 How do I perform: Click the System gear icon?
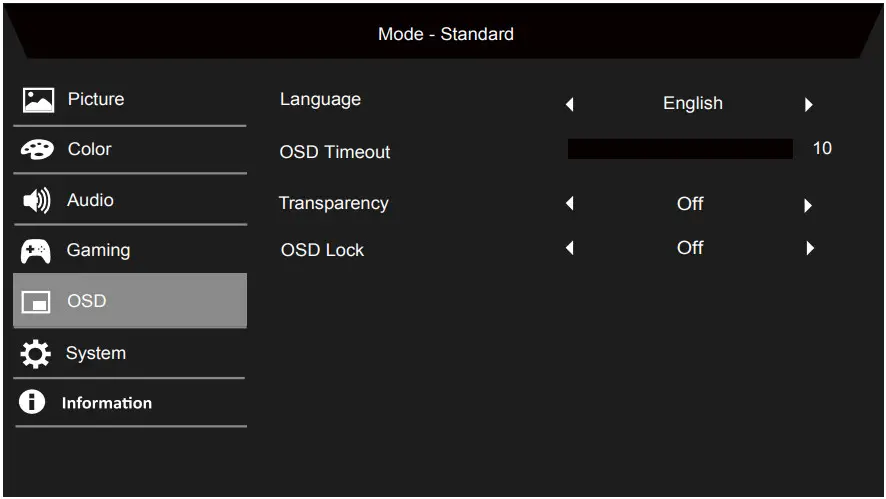pos(37,354)
